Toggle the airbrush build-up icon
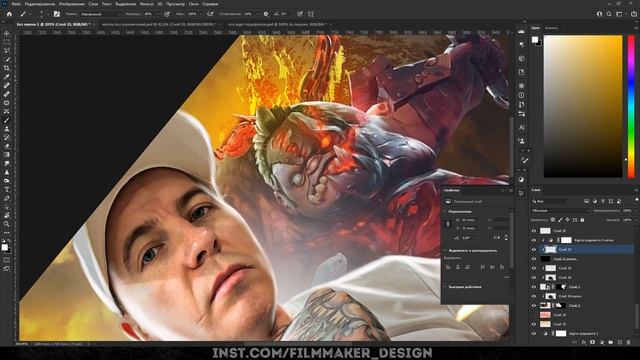This screenshot has width=640, height=360. click(210, 14)
